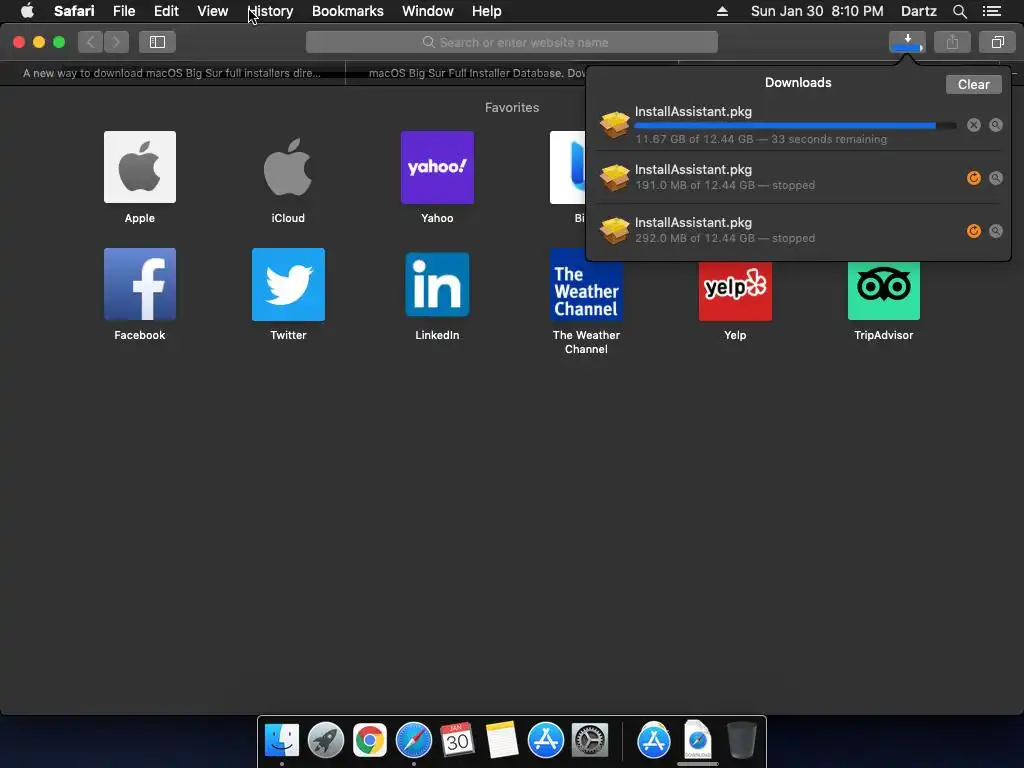Click the download progress bar at 11.67 GB
Screen dimensions: 1024x768
click(x=795, y=125)
